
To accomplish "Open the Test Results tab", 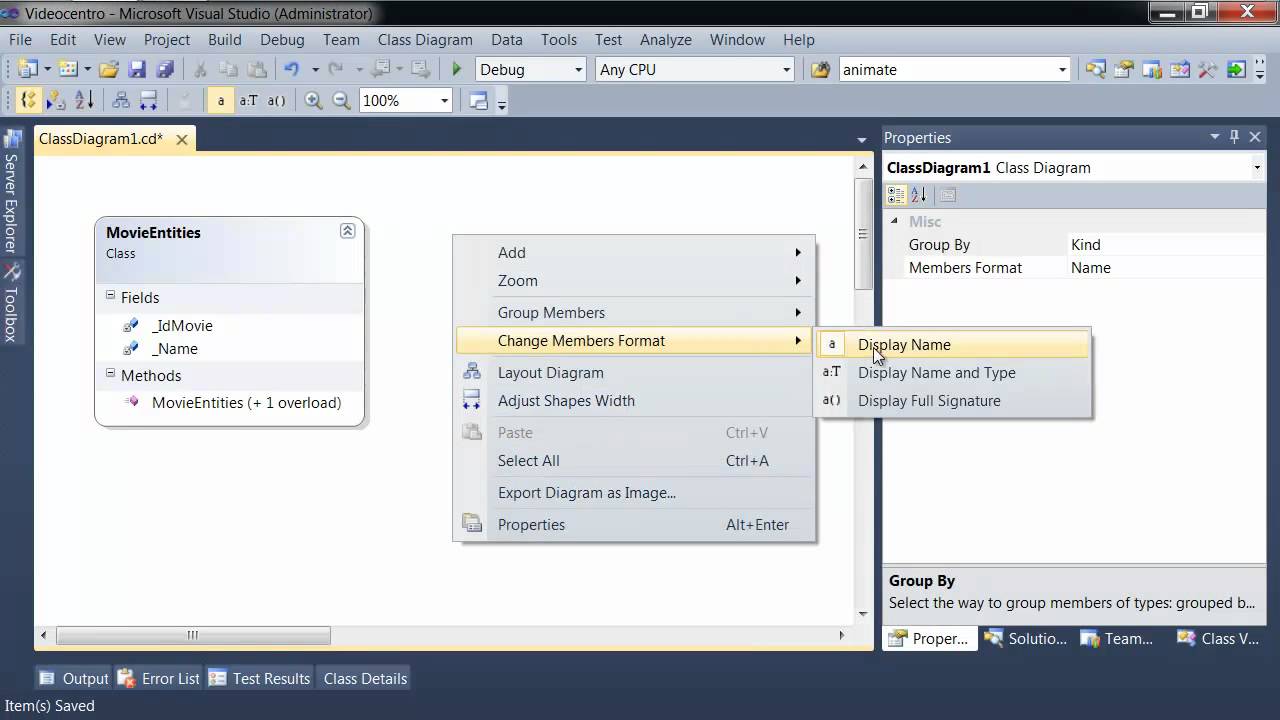I will 260,678.
